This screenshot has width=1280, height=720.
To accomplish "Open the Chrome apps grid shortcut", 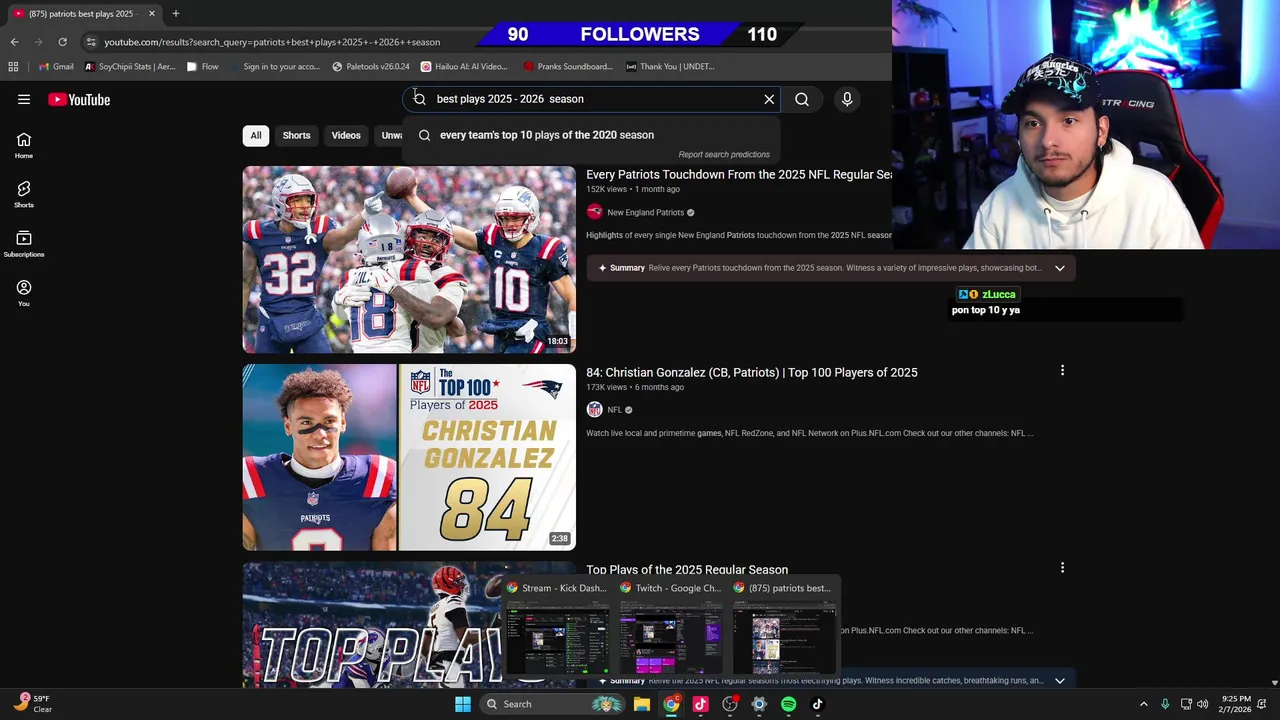I will coord(13,67).
